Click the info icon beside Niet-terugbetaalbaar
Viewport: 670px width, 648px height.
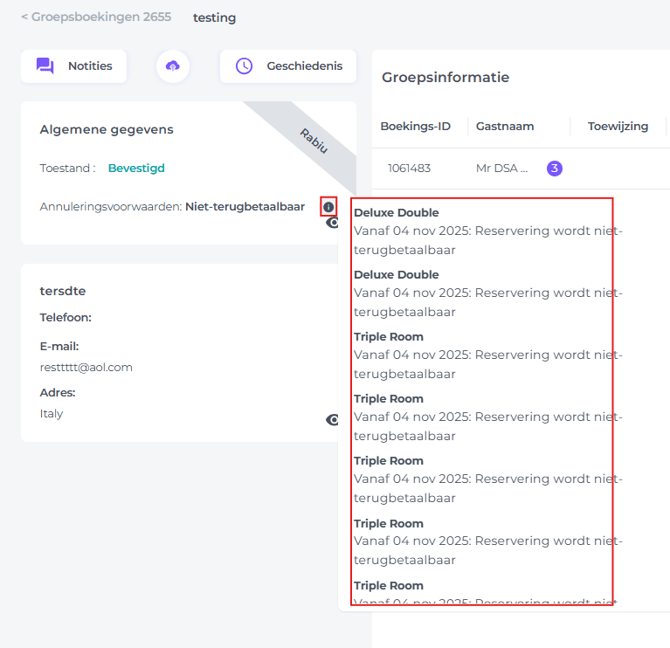tap(328, 207)
